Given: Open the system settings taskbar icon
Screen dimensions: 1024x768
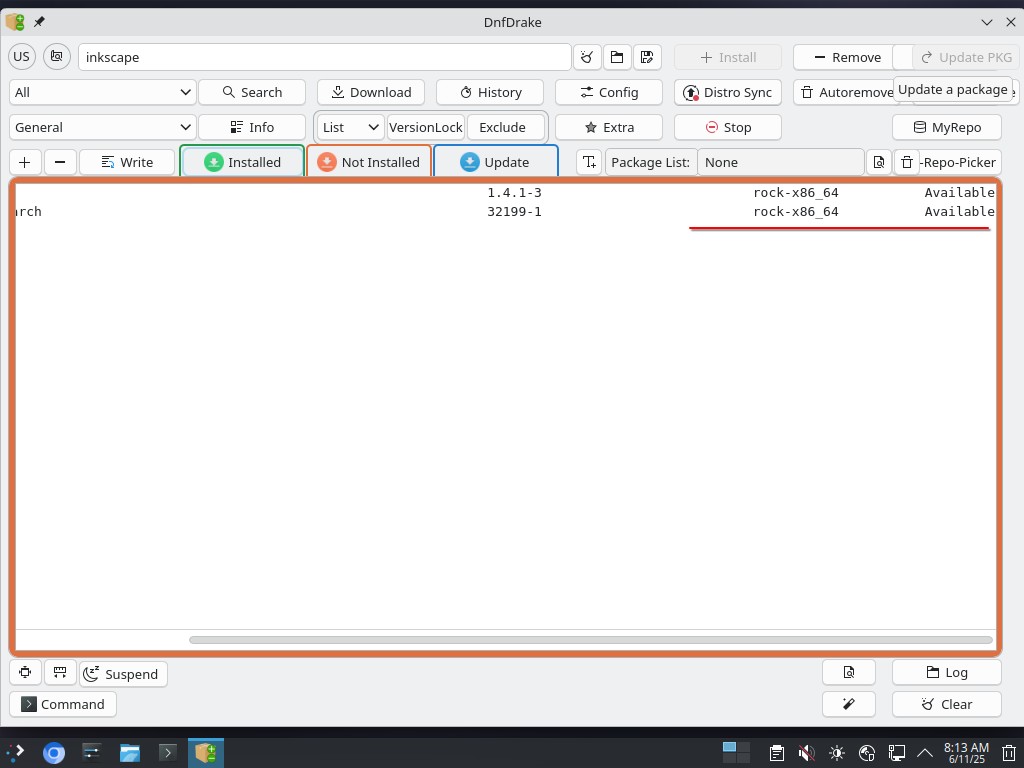Looking at the screenshot, I should point(91,753).
